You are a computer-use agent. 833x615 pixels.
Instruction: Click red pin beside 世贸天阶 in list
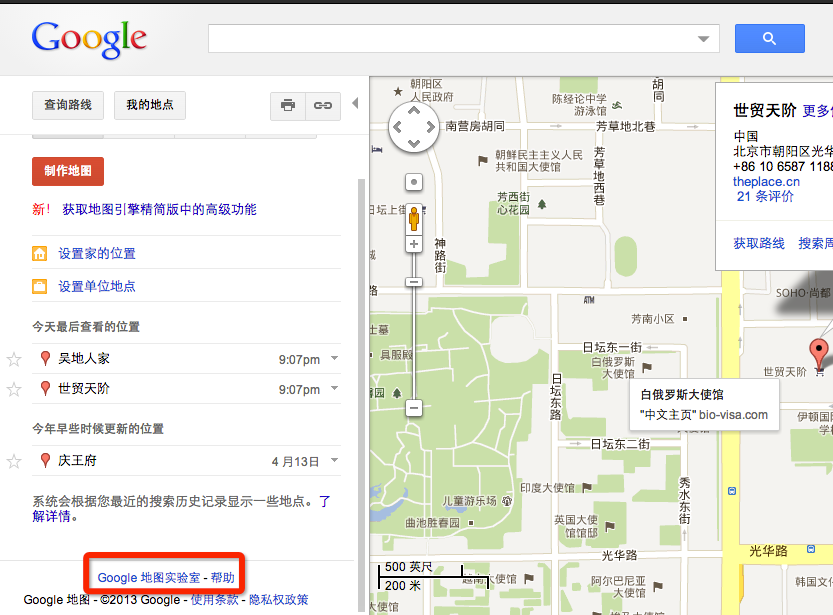coord(46,389)
